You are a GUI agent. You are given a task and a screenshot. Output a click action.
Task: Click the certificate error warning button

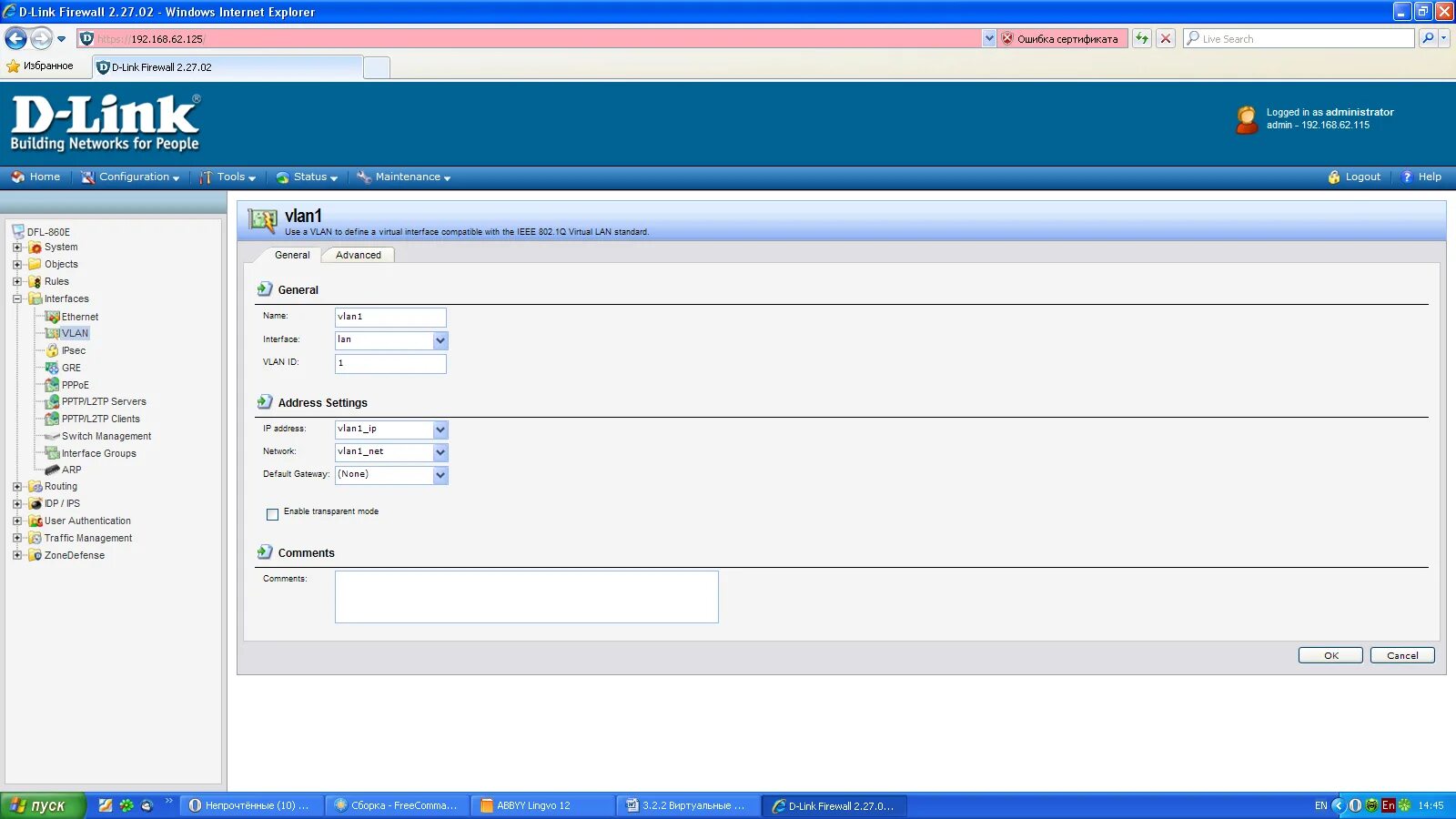(1062, 38)
